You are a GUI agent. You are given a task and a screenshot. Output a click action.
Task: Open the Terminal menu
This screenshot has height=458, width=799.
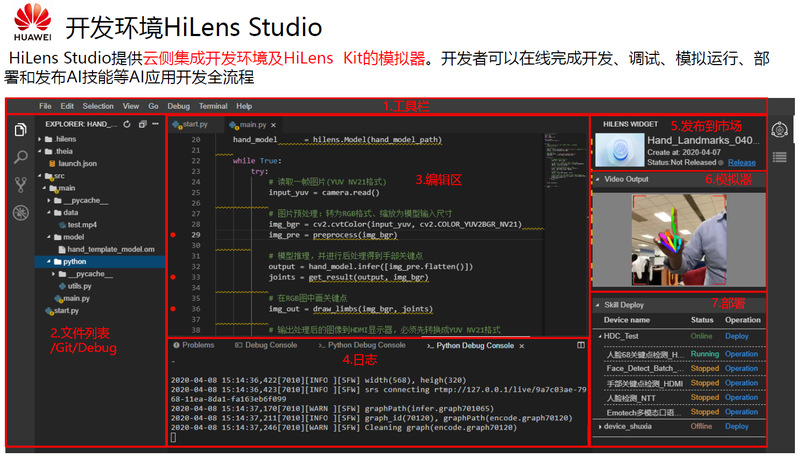tap(213, 106)
